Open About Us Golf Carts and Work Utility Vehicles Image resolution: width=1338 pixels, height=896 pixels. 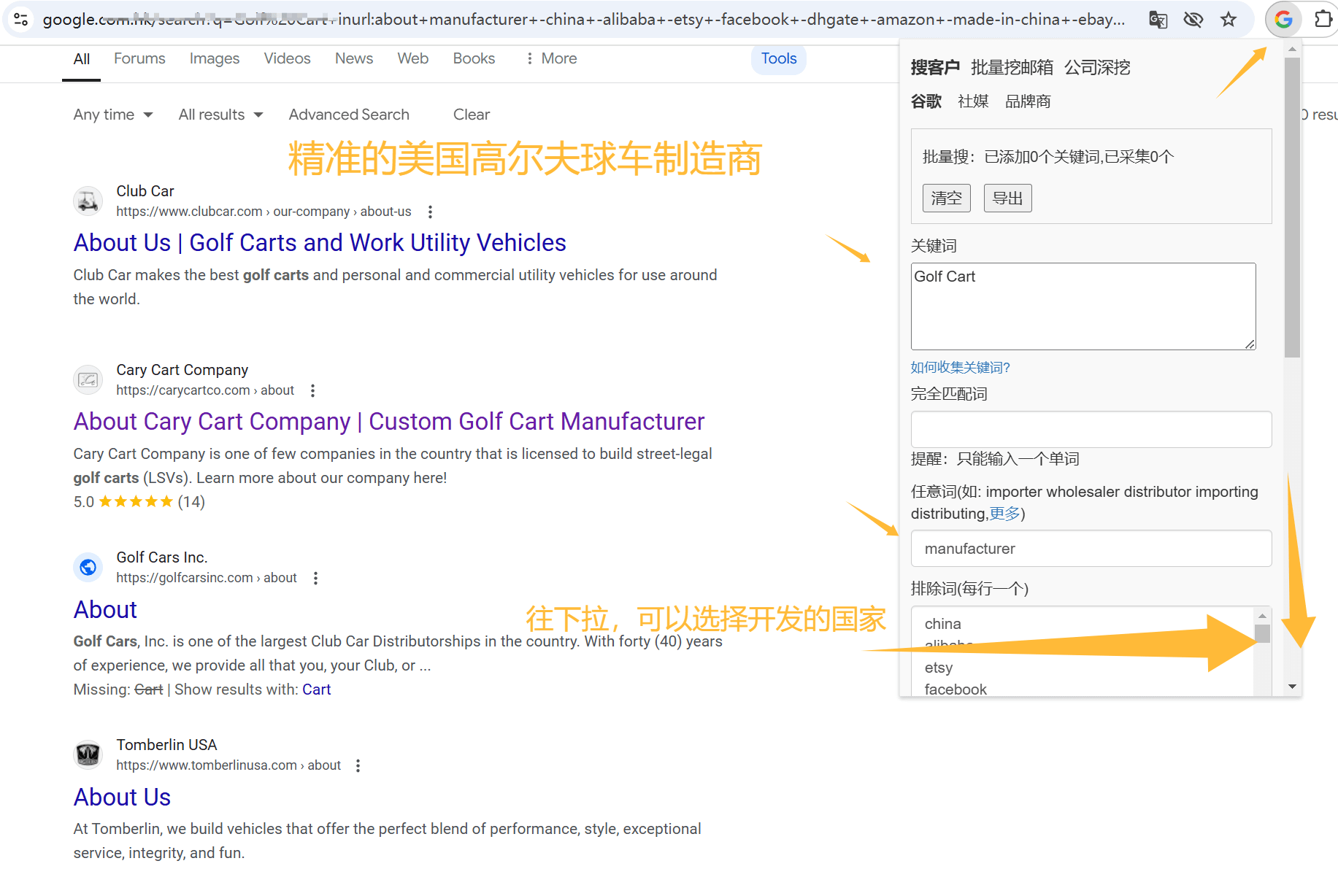[320, 243]
